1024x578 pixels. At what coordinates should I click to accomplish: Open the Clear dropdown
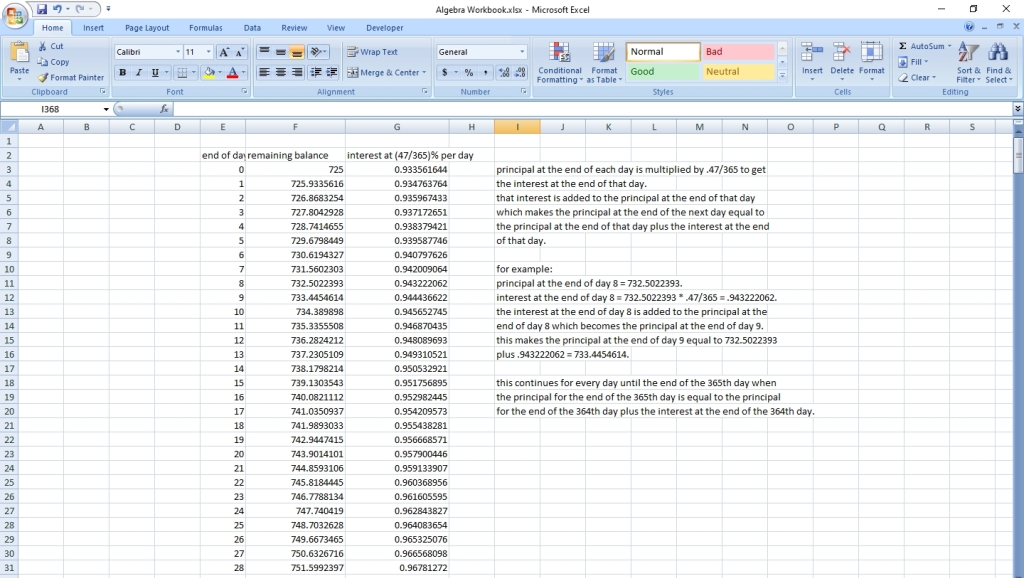click(x=918, y=77)
